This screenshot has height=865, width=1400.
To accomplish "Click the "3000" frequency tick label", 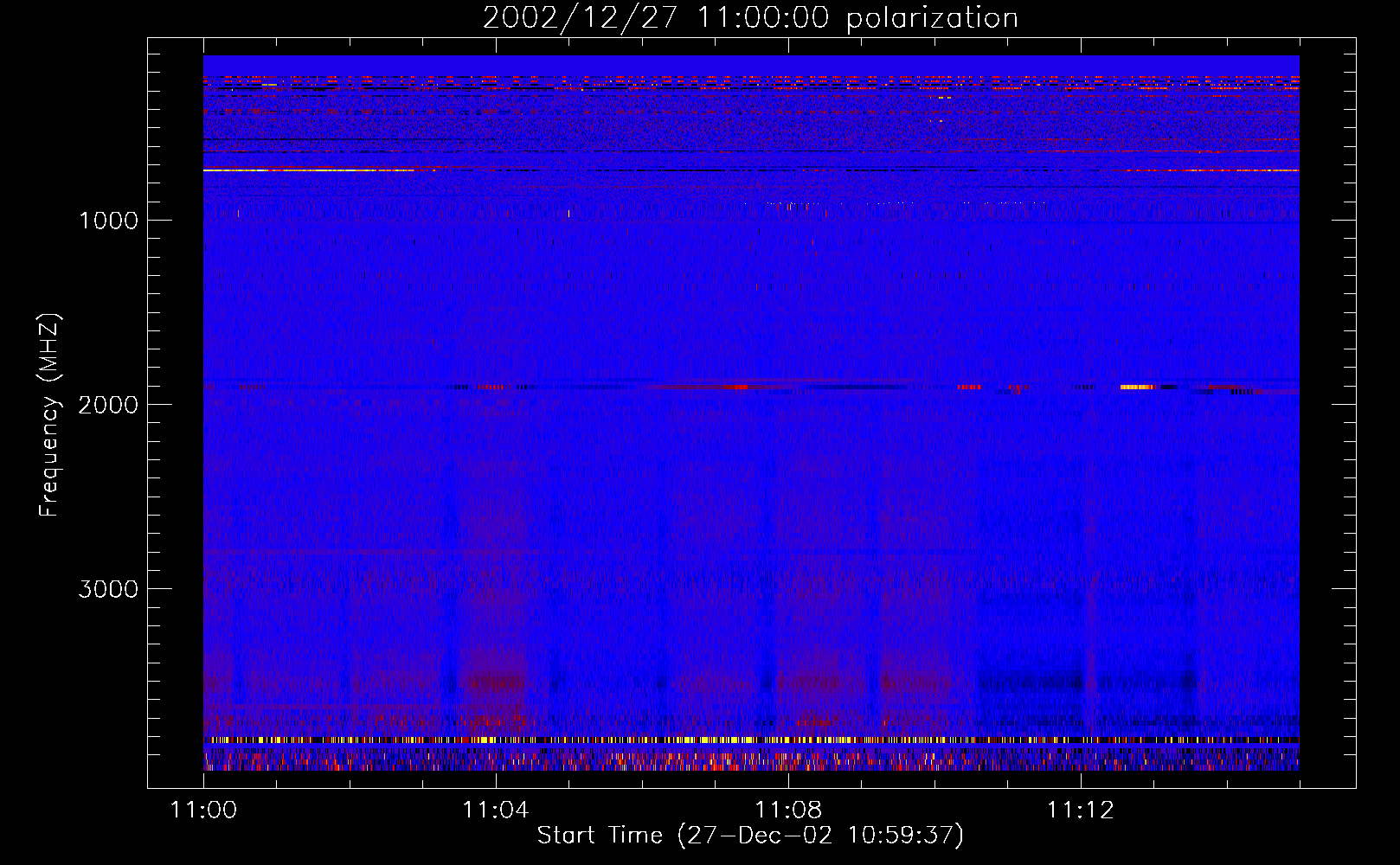I will [108, 589].
